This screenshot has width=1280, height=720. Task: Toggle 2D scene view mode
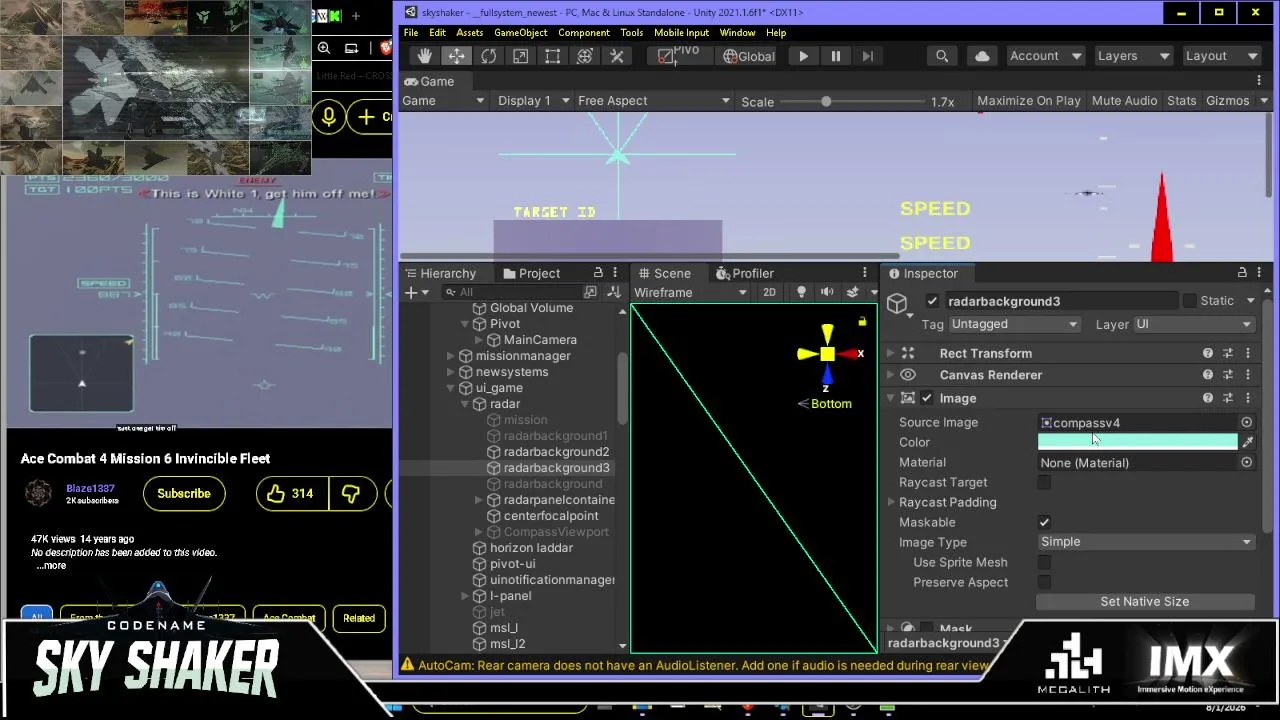click(x=769, y=292)
